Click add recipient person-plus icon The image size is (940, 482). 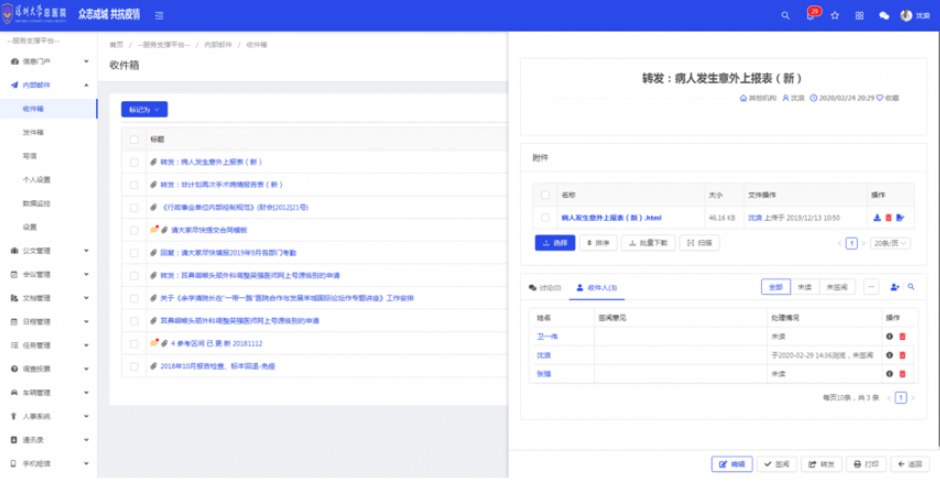pyautogui.click(x=895, y=287)
